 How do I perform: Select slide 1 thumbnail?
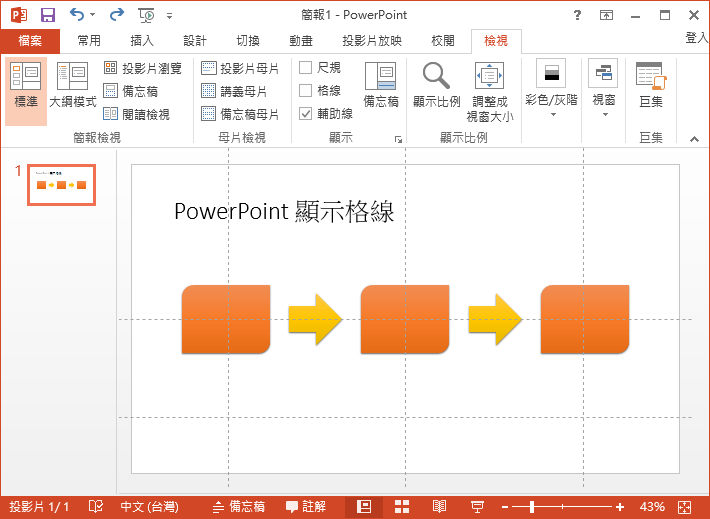point(62,185)
